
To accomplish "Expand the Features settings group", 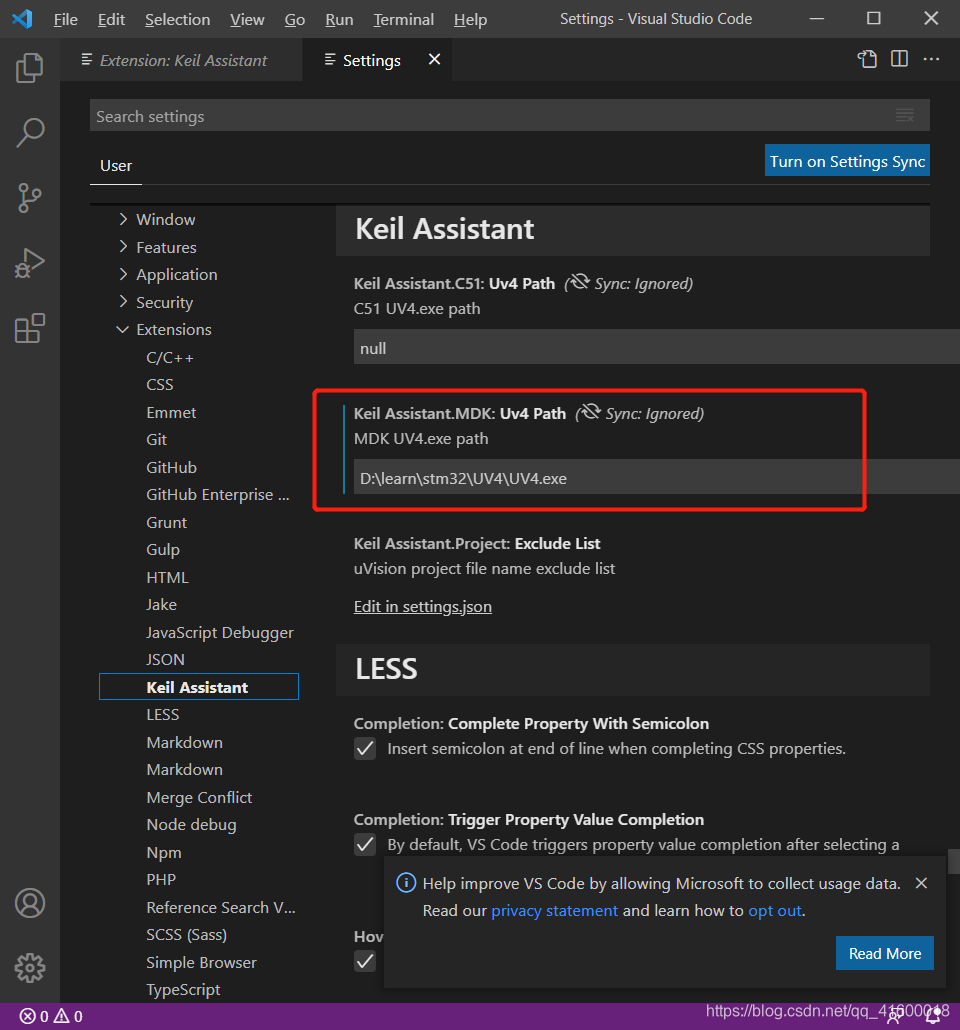I will (x=123, y=246).
